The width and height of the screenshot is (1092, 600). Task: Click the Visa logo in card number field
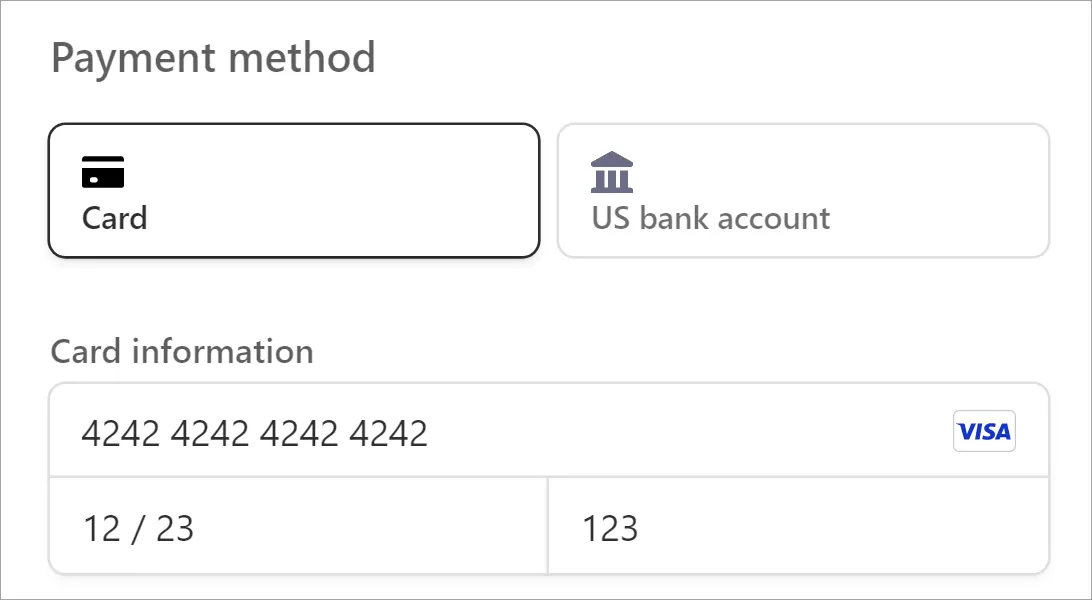coord(984,431)
